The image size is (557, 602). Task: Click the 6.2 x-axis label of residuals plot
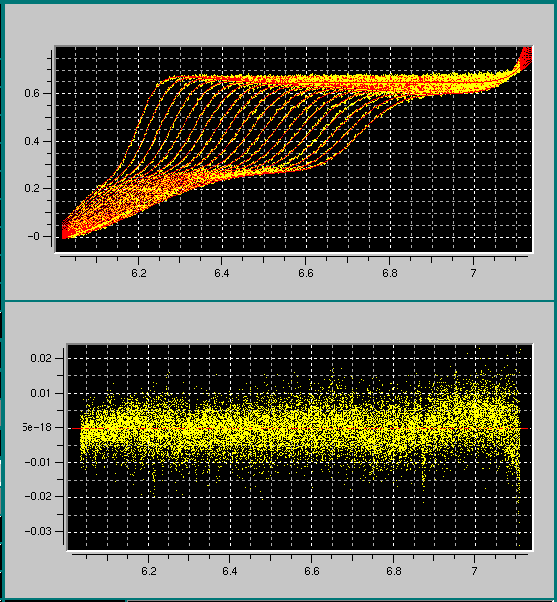pyautogui.click(x=149, y=571)
